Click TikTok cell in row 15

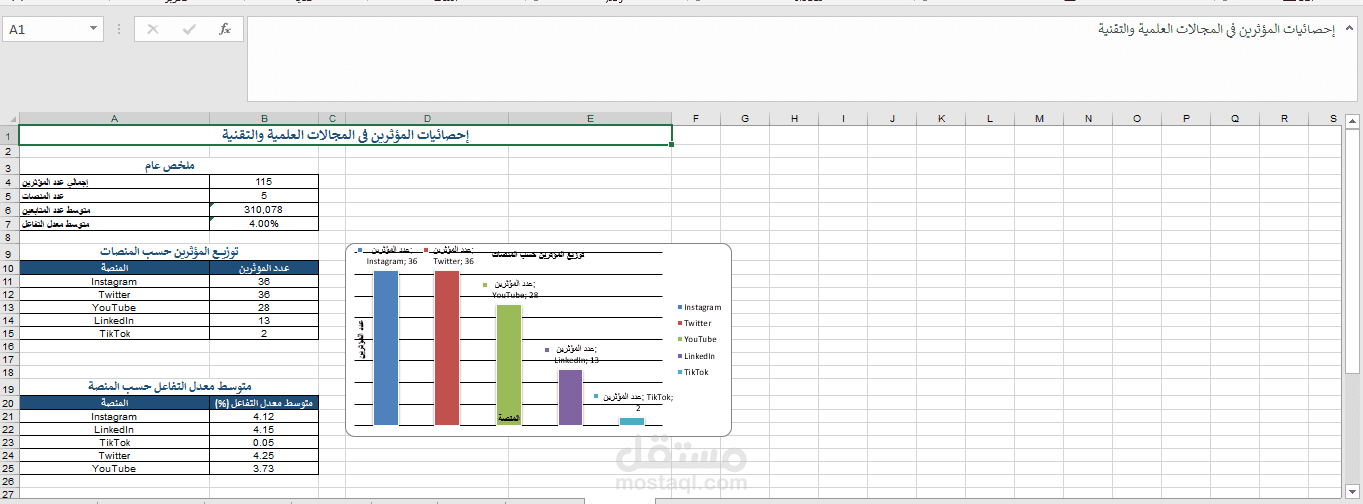tap(114, 333)
